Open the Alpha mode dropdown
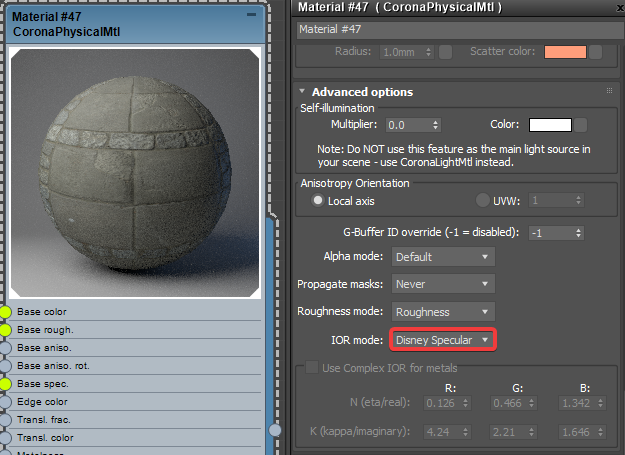625x455 pixels. click(443, 257)
